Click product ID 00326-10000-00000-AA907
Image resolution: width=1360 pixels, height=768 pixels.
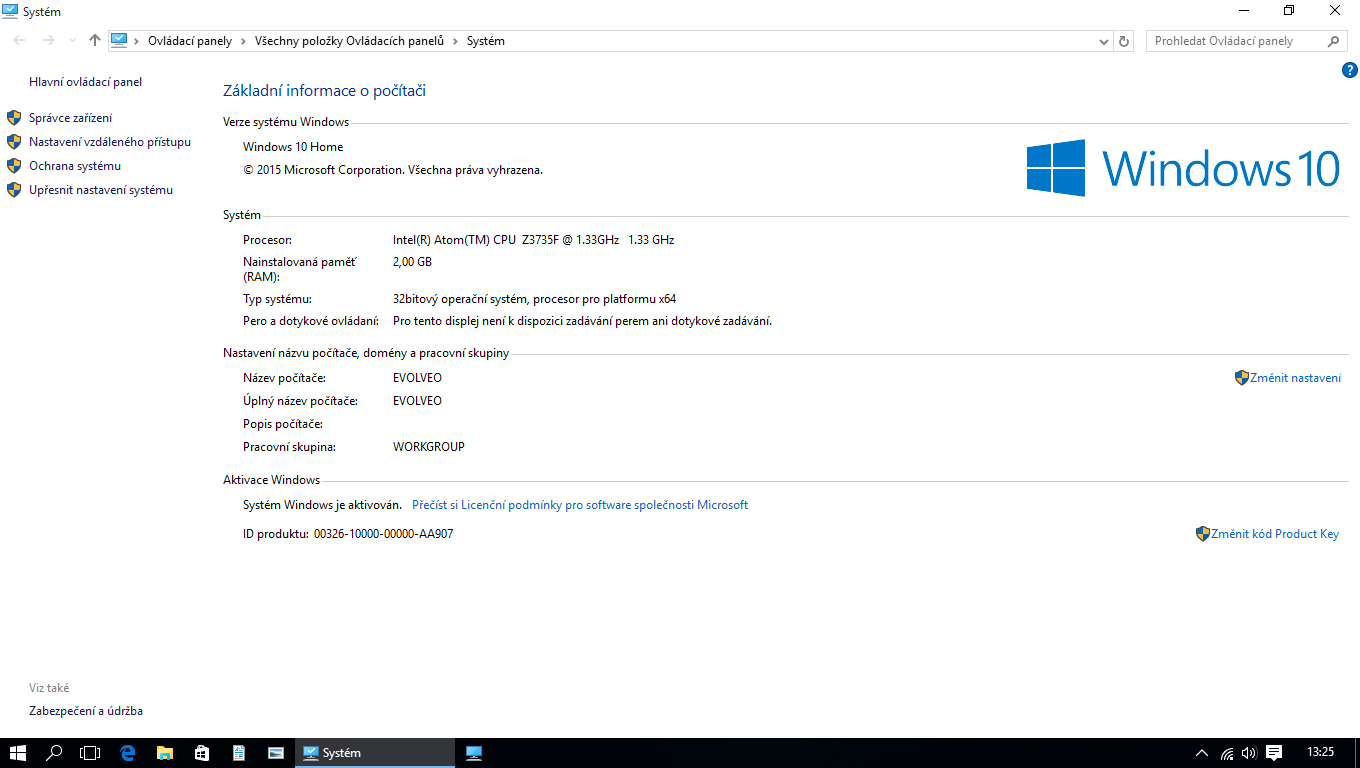[383, 534]
